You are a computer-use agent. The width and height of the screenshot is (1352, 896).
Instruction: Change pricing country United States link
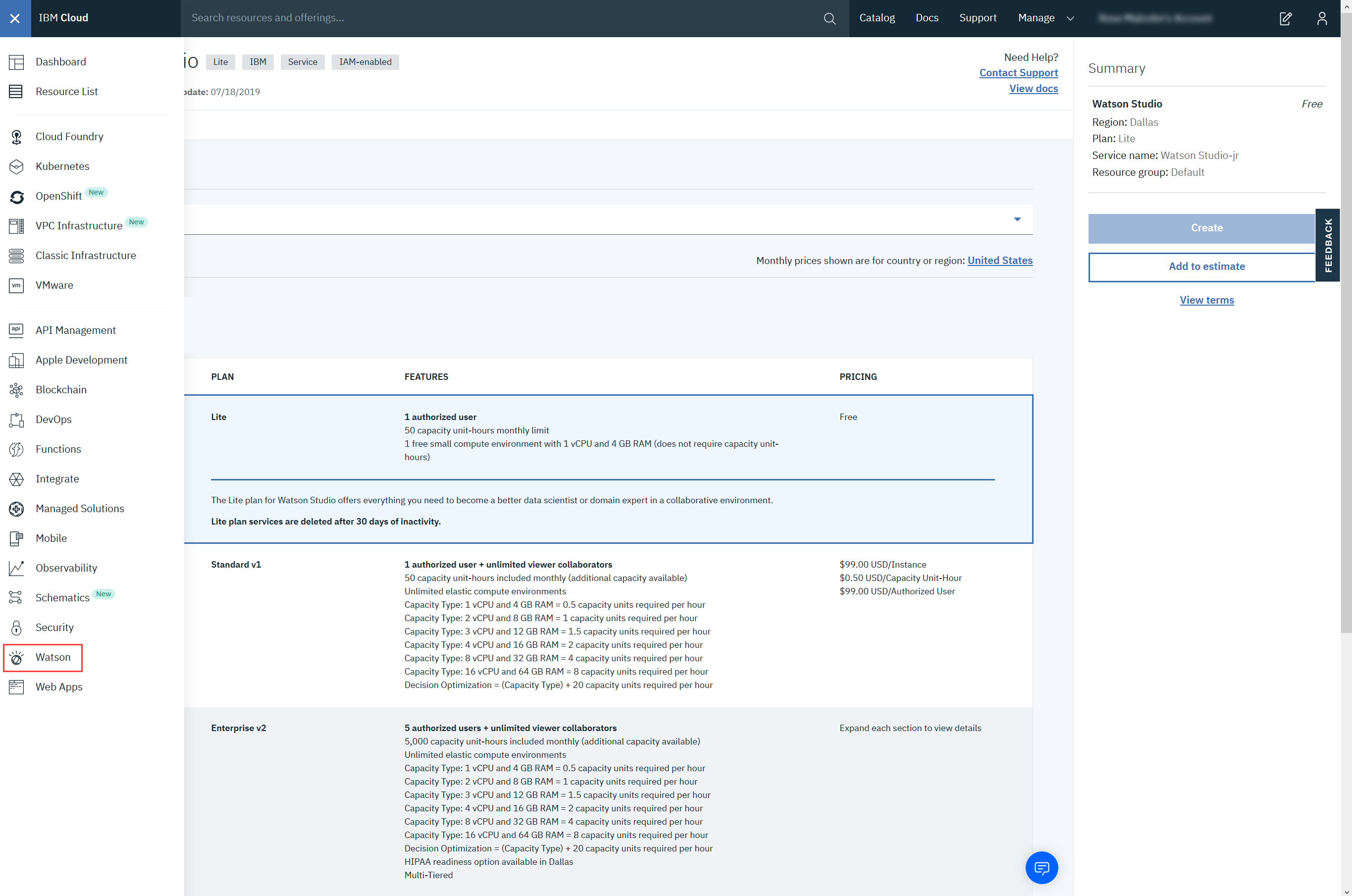tap(999, 261)
